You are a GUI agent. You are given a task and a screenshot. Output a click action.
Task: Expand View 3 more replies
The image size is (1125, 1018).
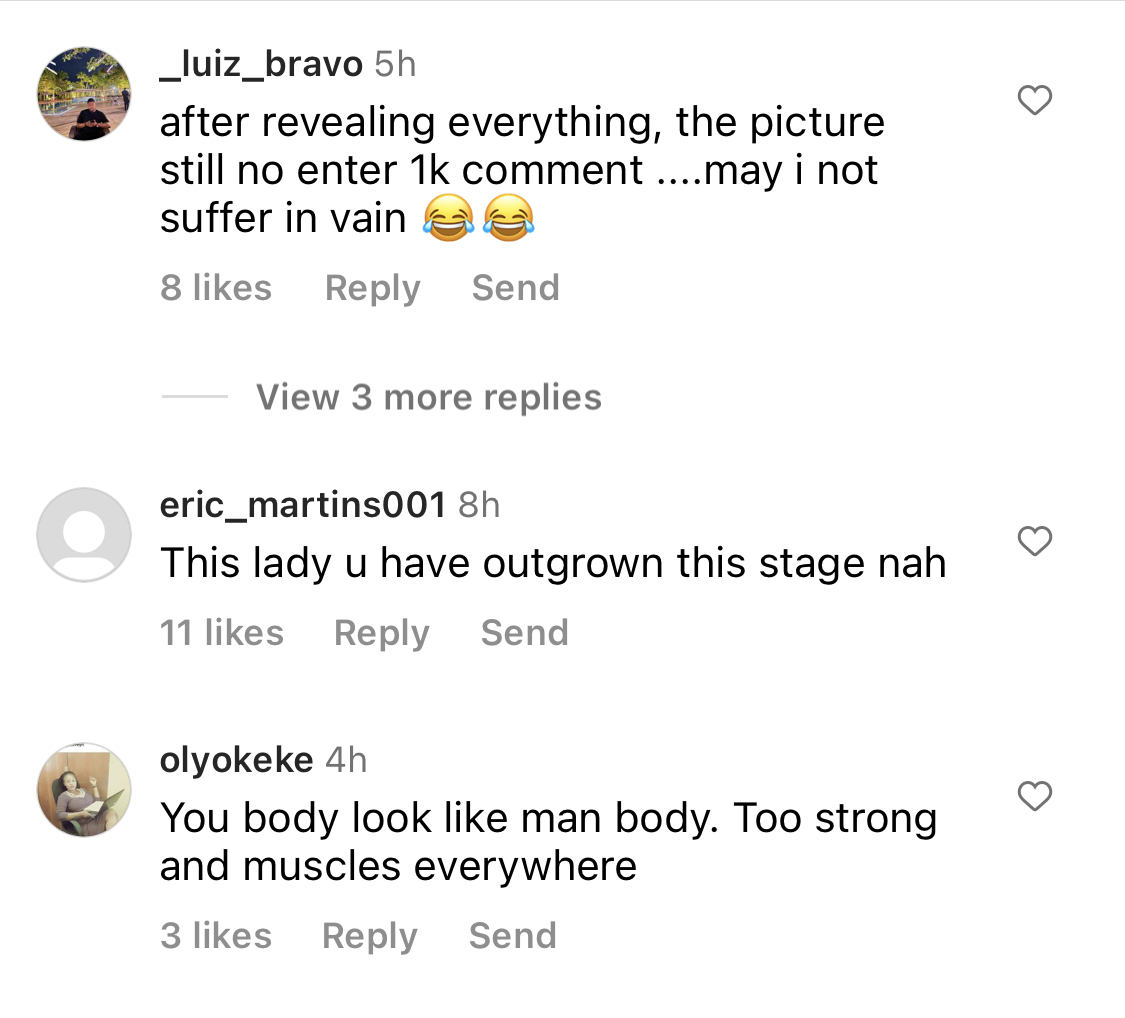pos(428,397)
